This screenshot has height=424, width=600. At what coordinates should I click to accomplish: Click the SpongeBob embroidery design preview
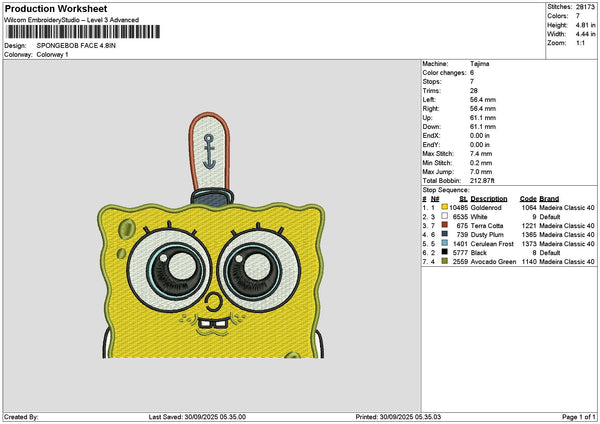[211, 235]
